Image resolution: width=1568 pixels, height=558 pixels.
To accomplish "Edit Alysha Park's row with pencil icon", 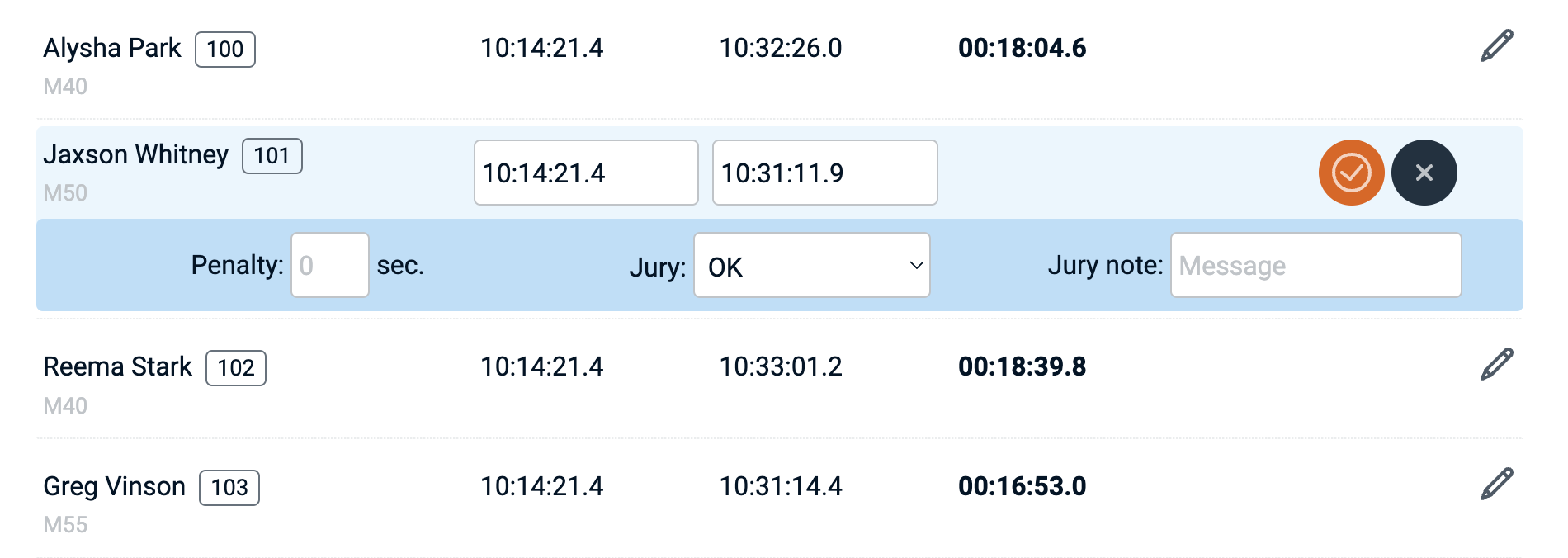I will point(1496,46).
